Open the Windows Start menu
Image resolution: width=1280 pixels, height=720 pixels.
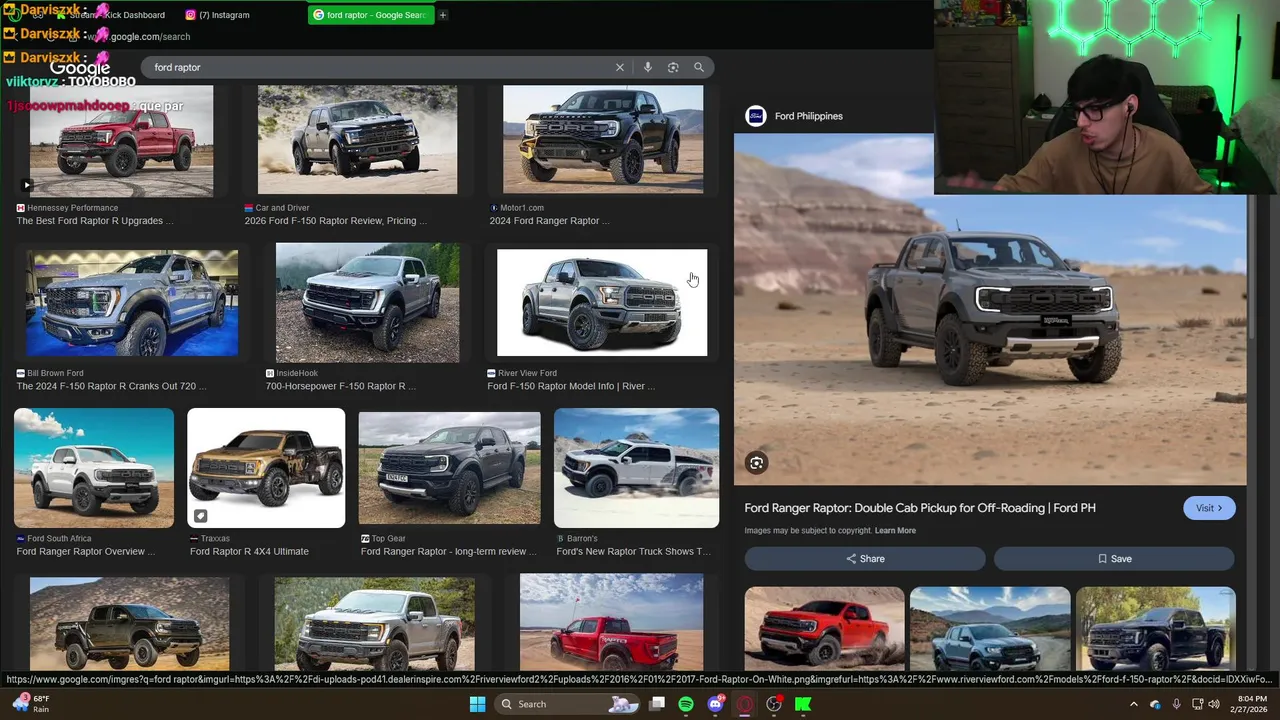(x=478, y=704)
